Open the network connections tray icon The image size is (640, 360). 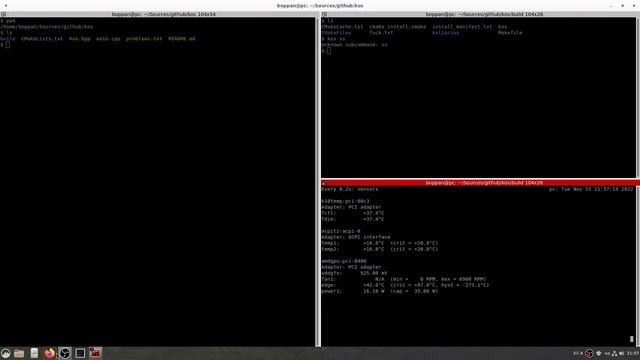[614, 353]
